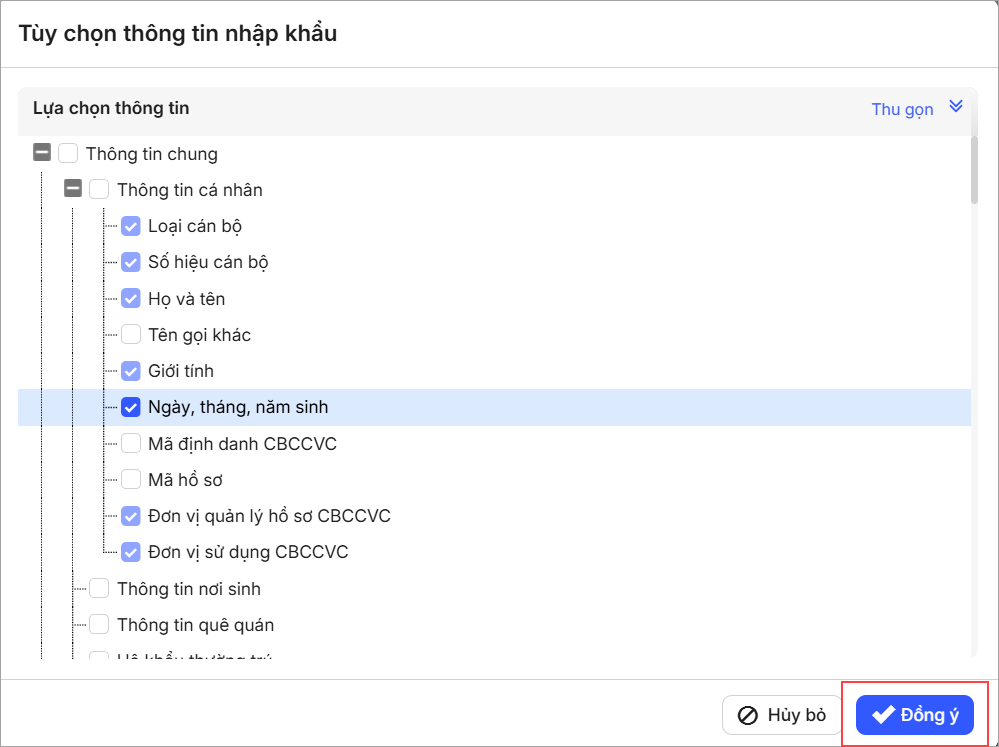Click the double-chevron collapse icon
This screenshot has width=999, height=747.
point(955,107)
